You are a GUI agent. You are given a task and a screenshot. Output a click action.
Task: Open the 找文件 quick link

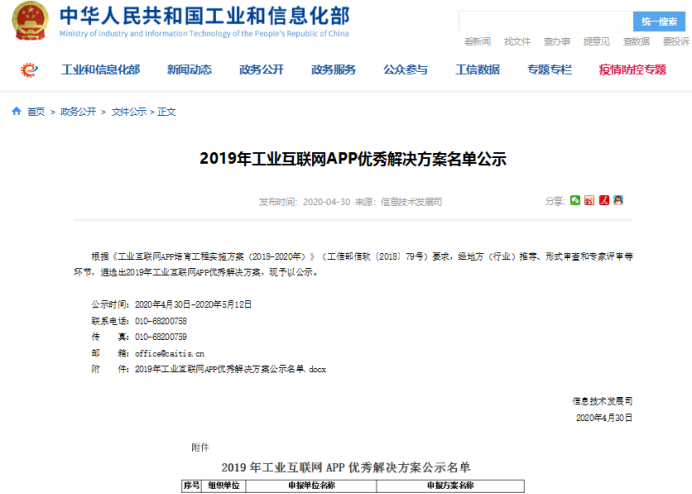(x=517, y=41)
